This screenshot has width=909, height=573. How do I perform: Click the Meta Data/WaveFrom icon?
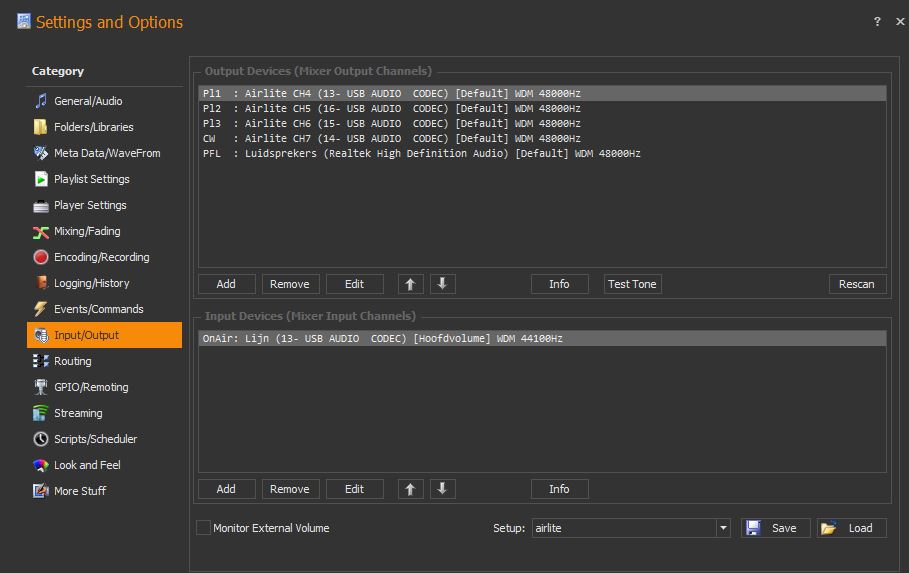(x=41, y=153)
